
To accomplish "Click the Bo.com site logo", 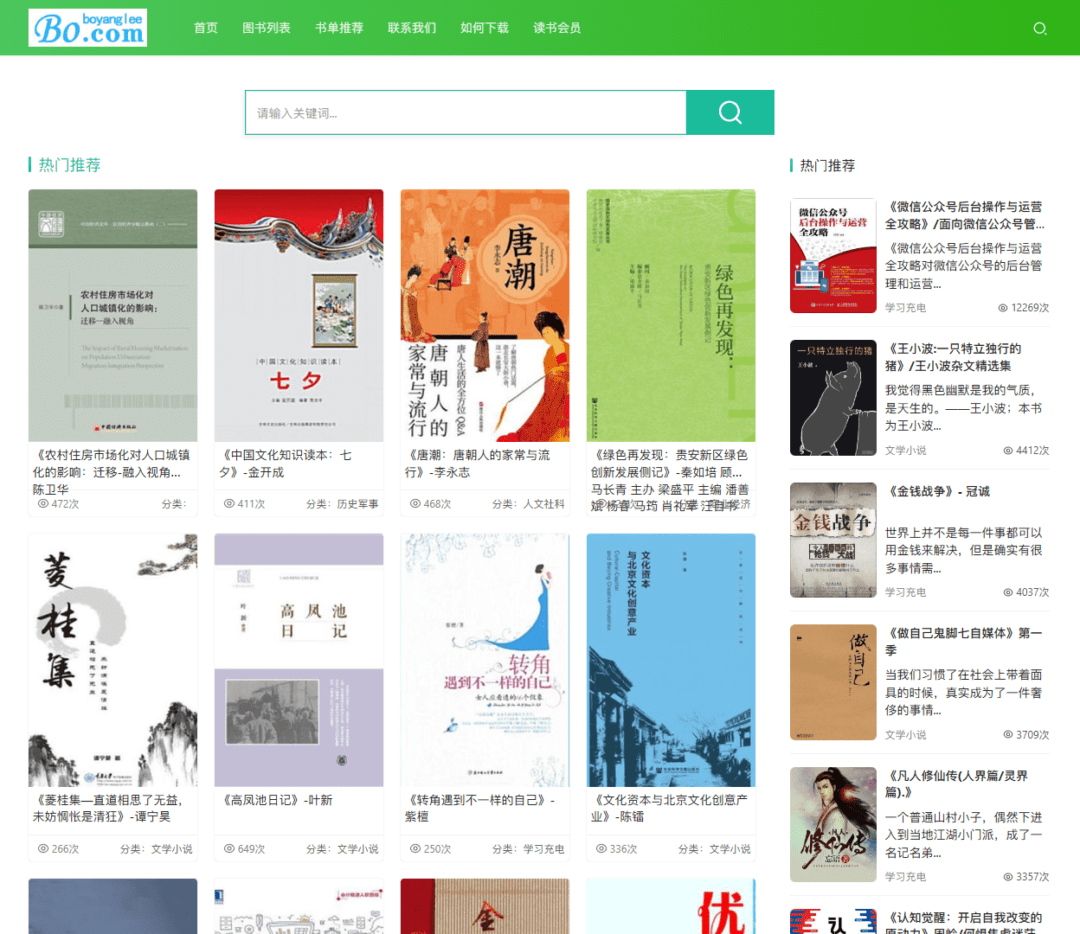I will click(x=87, y=27).
